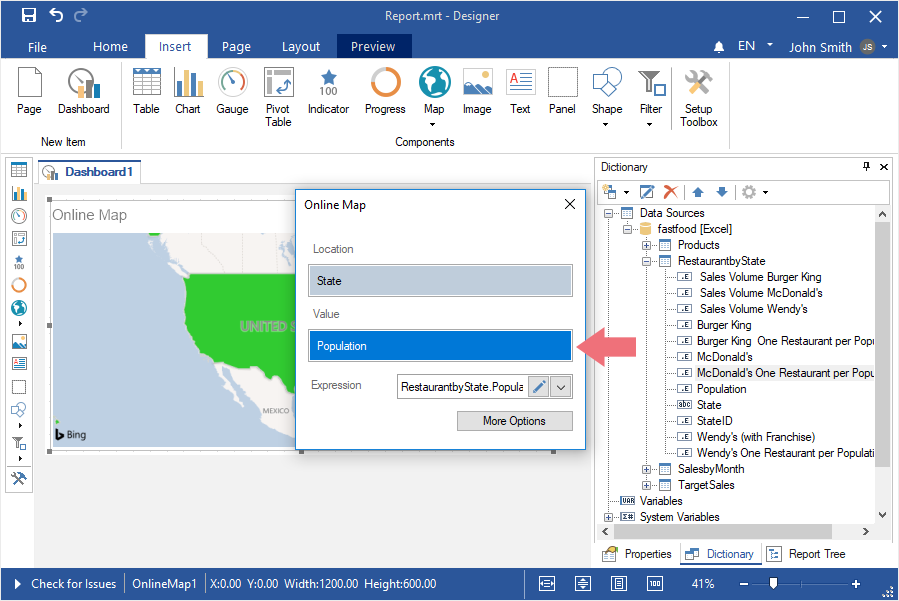
Task: Click the Pivot Table ribbon icon
Action: [278, 96]
